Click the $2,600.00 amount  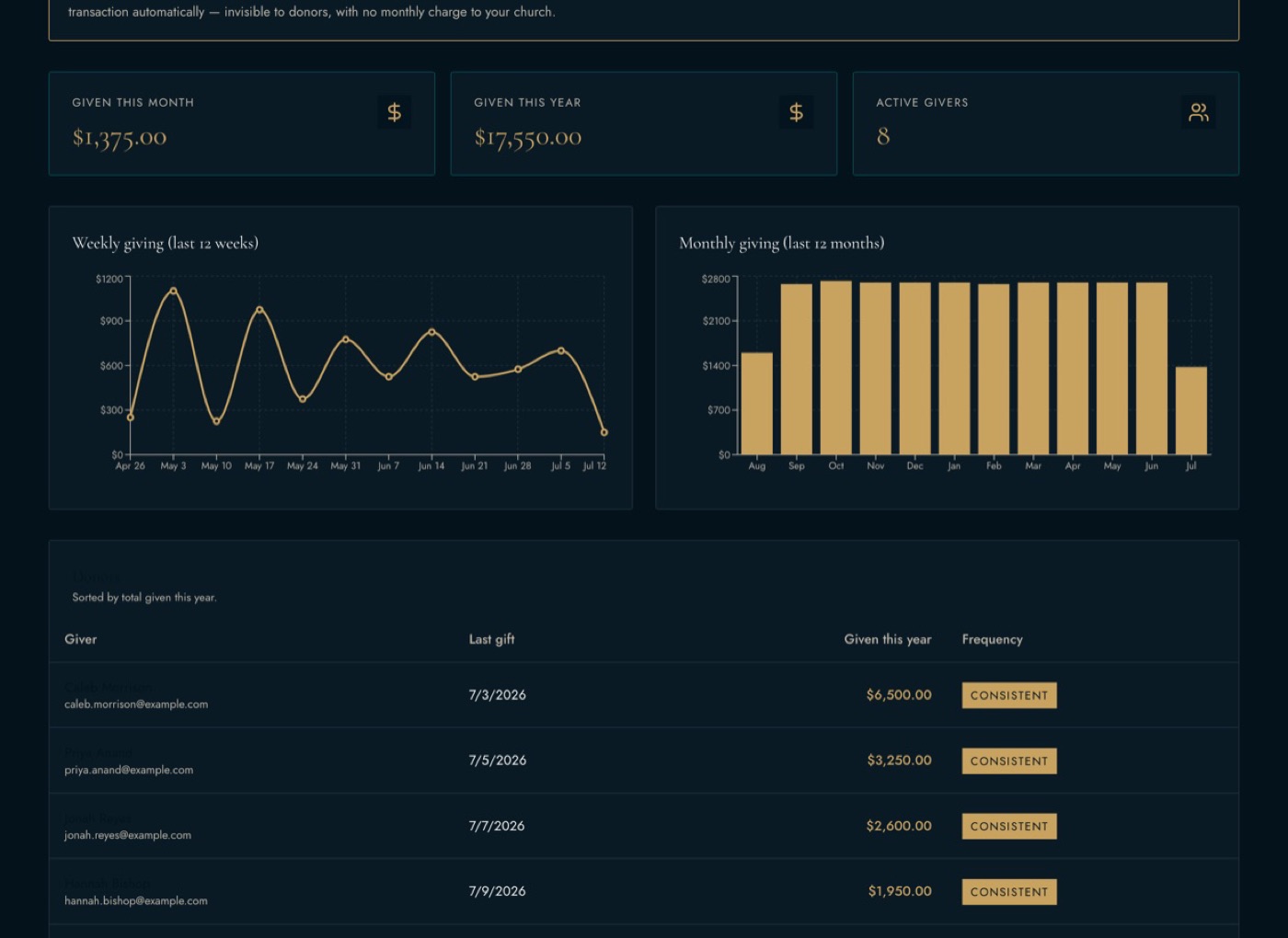(x=899, y=826)
